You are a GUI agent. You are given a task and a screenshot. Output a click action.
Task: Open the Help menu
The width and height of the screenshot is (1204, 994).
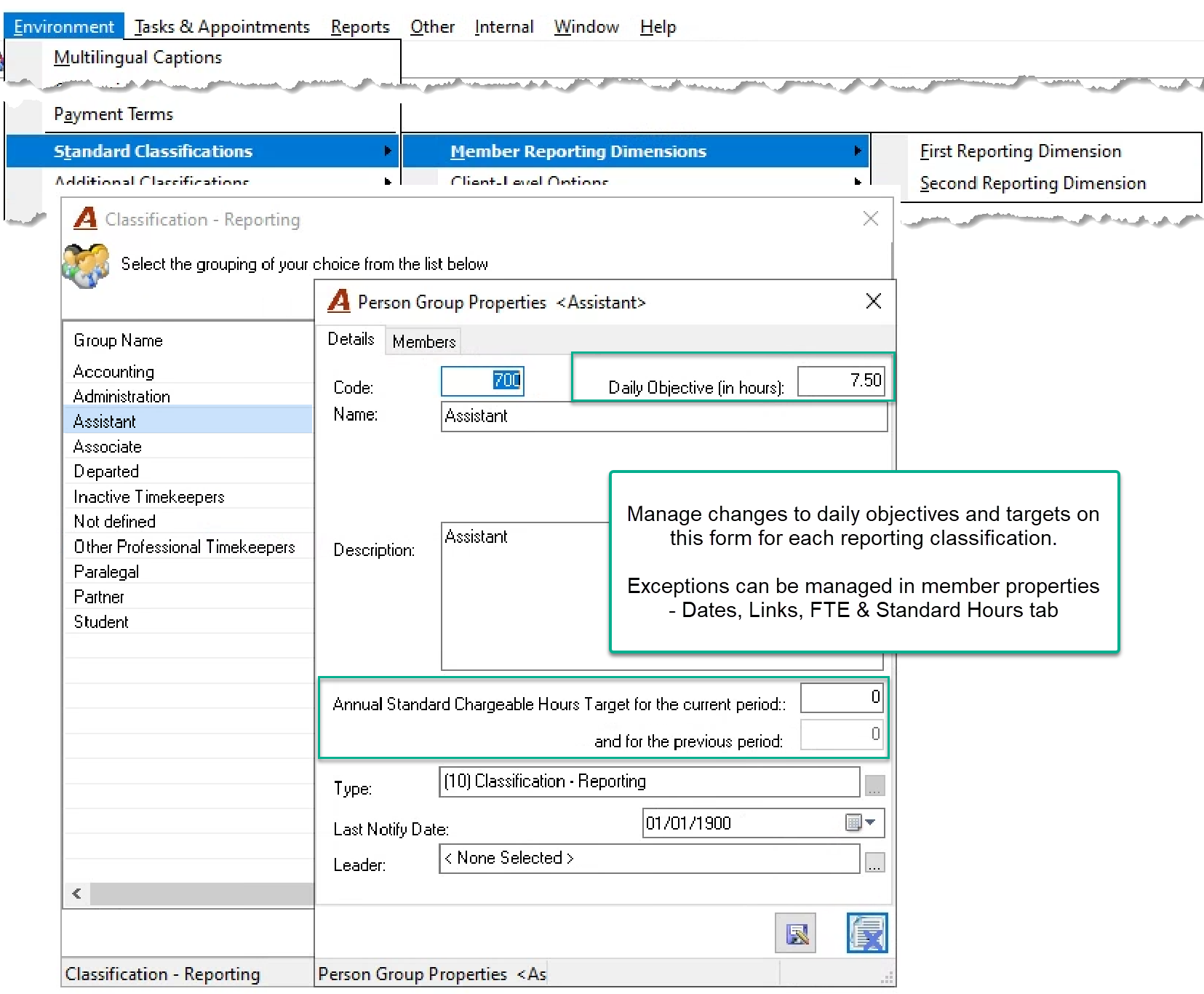[x=658, y=27]
